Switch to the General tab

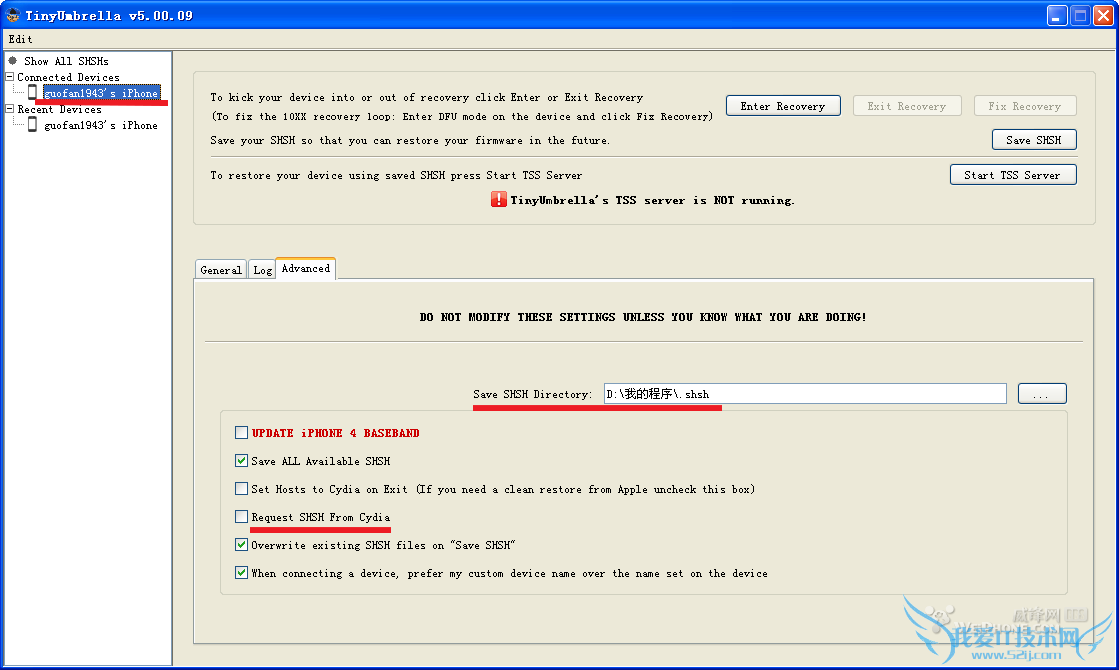click(221, 270)
